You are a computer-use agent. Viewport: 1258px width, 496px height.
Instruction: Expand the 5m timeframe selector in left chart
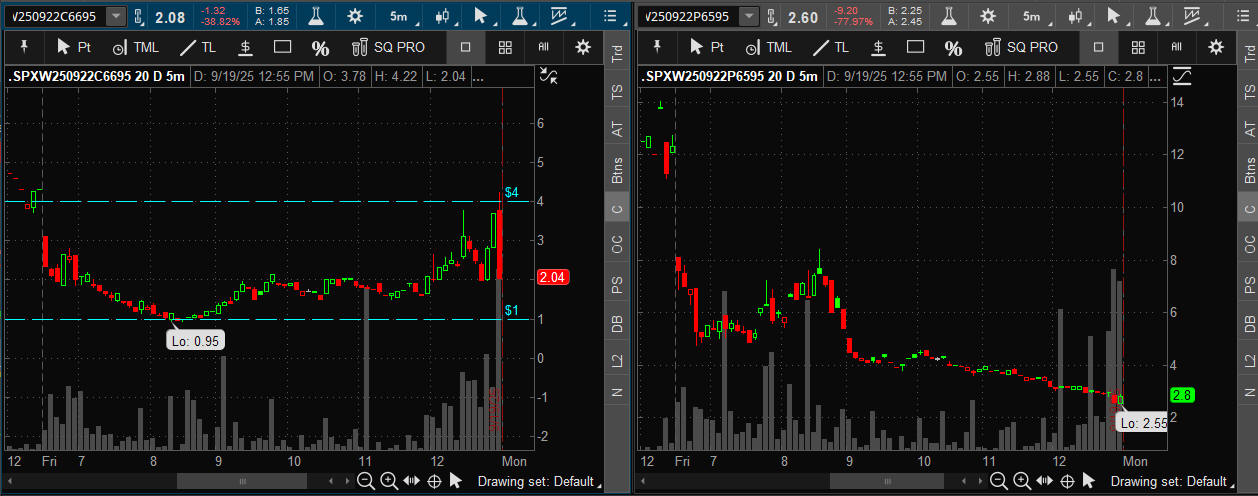[399, 16]
